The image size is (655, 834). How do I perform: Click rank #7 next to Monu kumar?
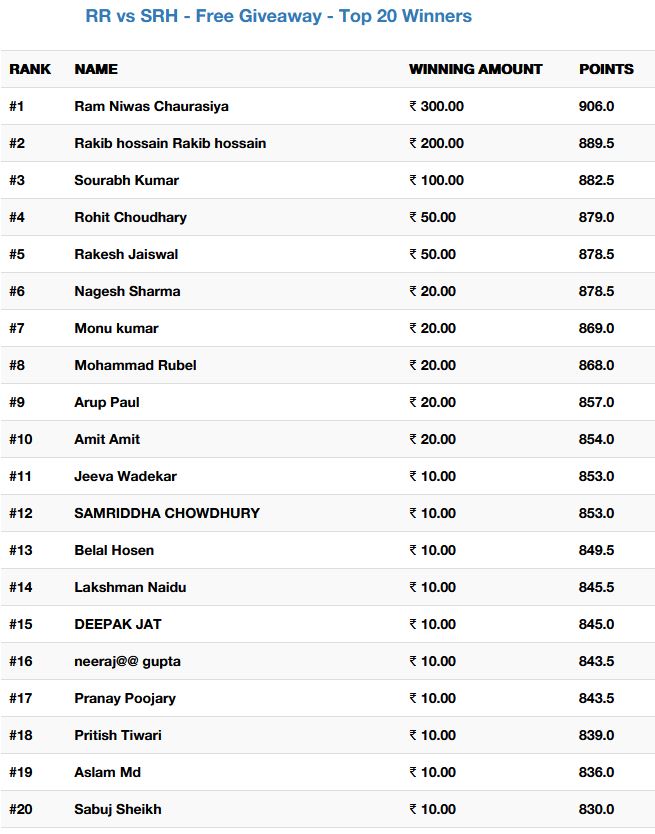[16, 328]
